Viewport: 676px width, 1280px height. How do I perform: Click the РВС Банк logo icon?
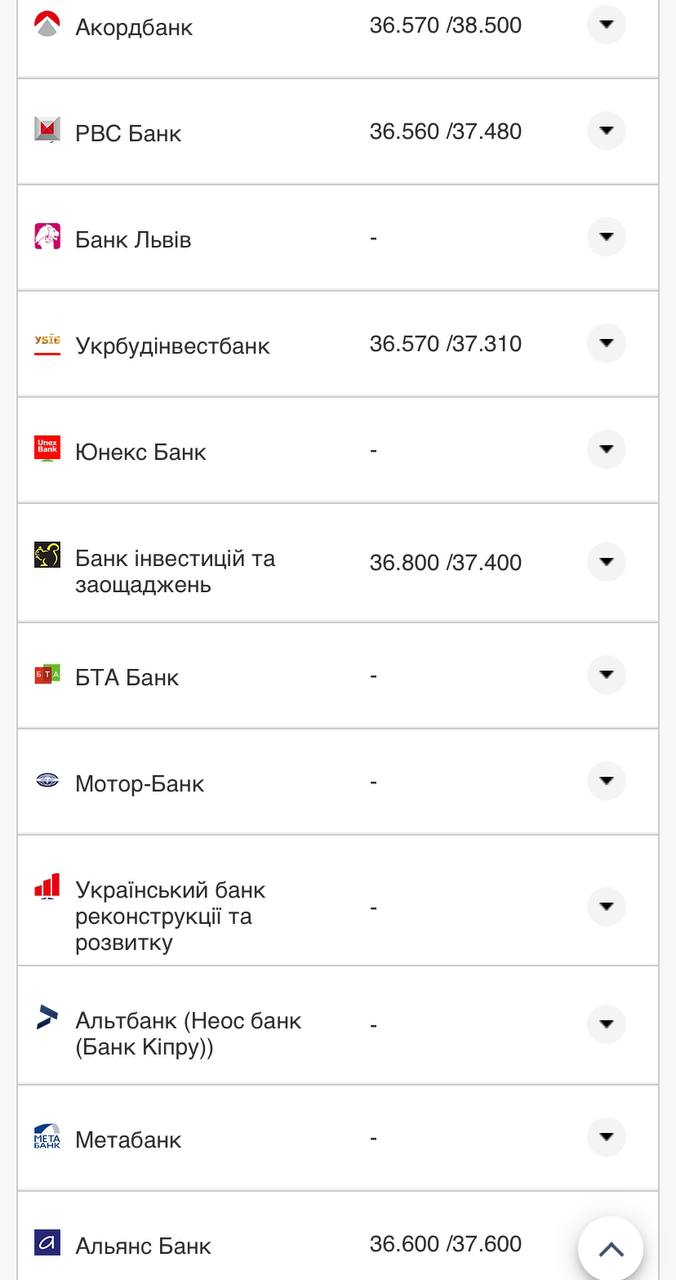click(46, 131)
